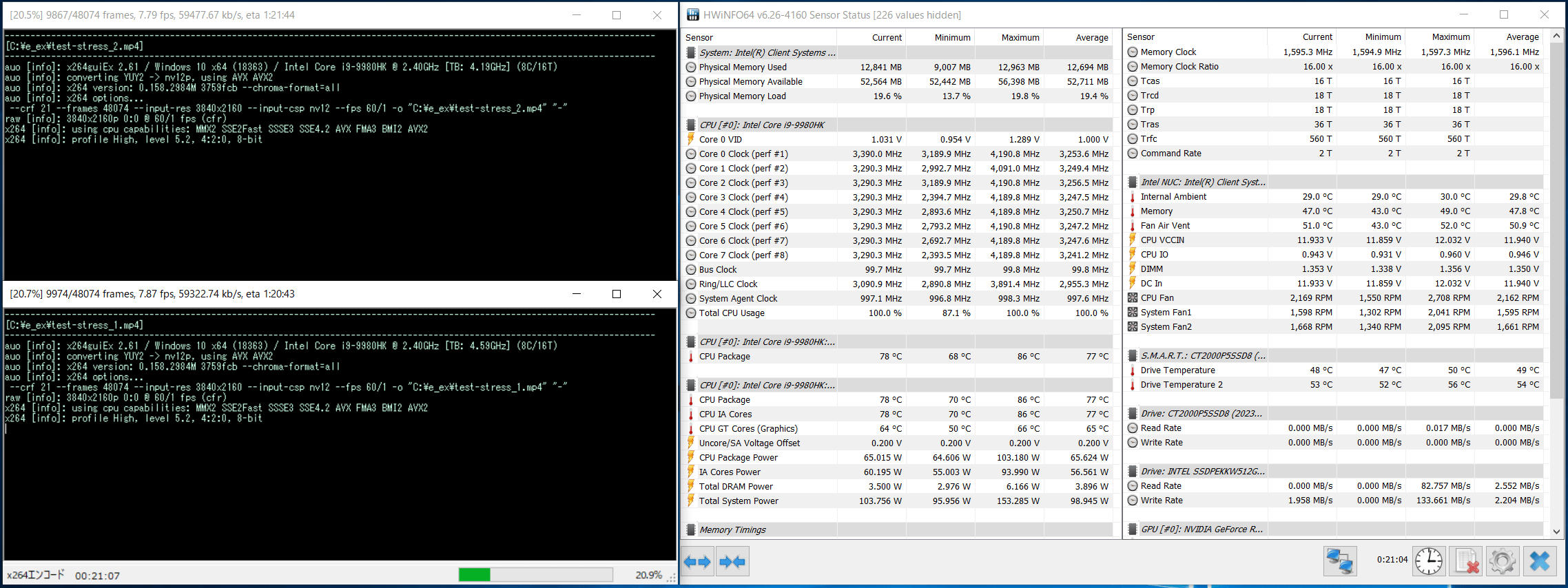Click the lightning icon beside Core 0 VID
This screenshot has width=1568, height=588.
click(x=691, y=139)
